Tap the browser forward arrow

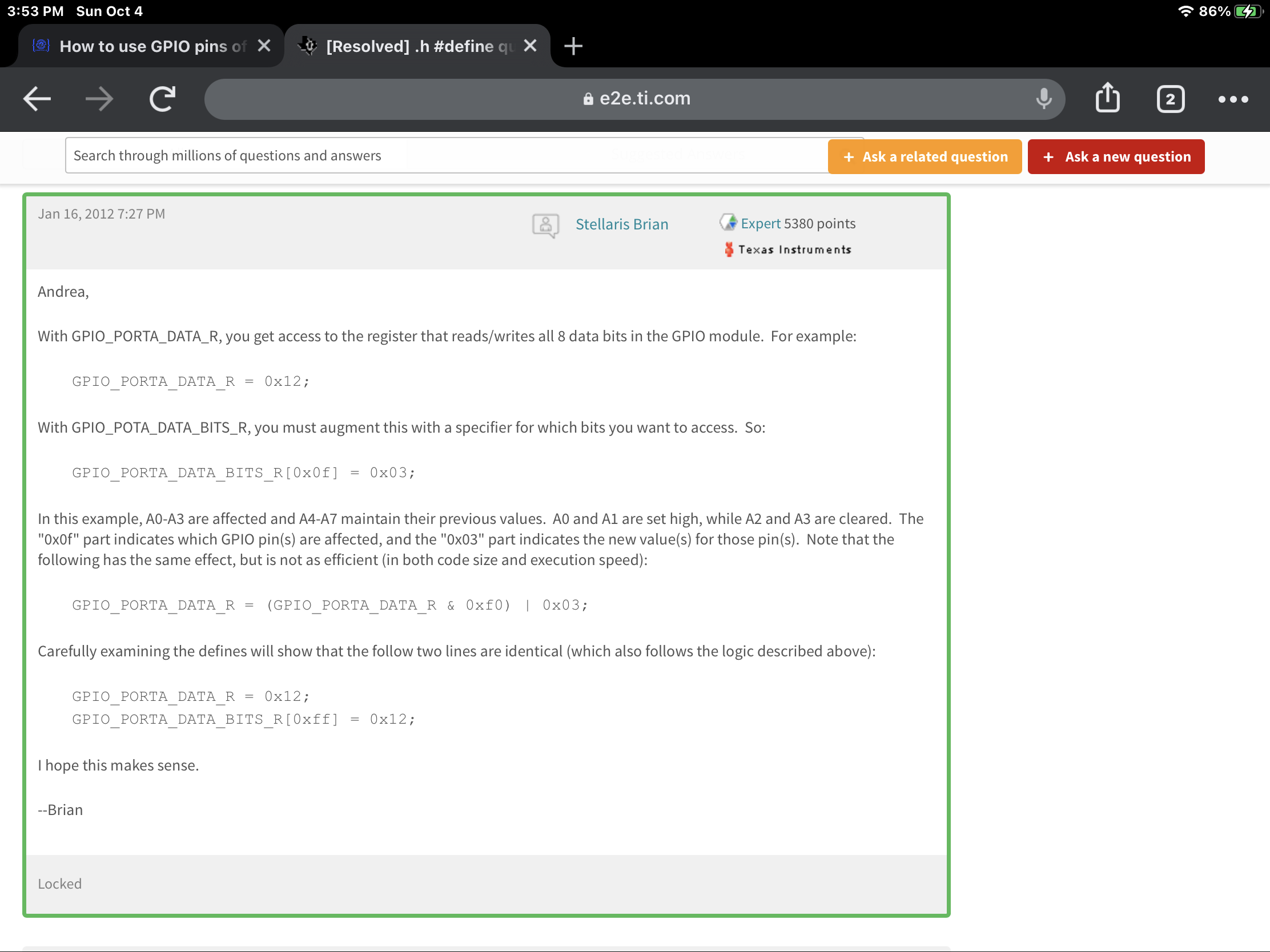tap(99, 99)
